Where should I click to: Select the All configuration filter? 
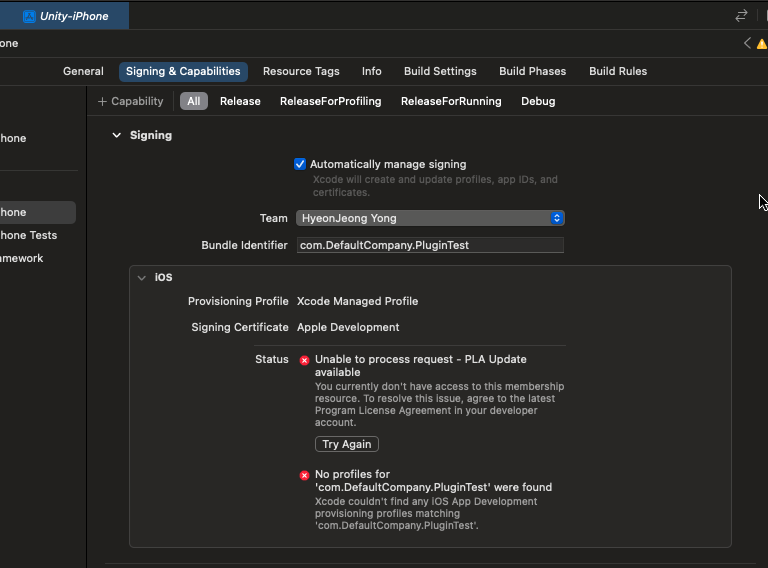click(x=194, y=101)
